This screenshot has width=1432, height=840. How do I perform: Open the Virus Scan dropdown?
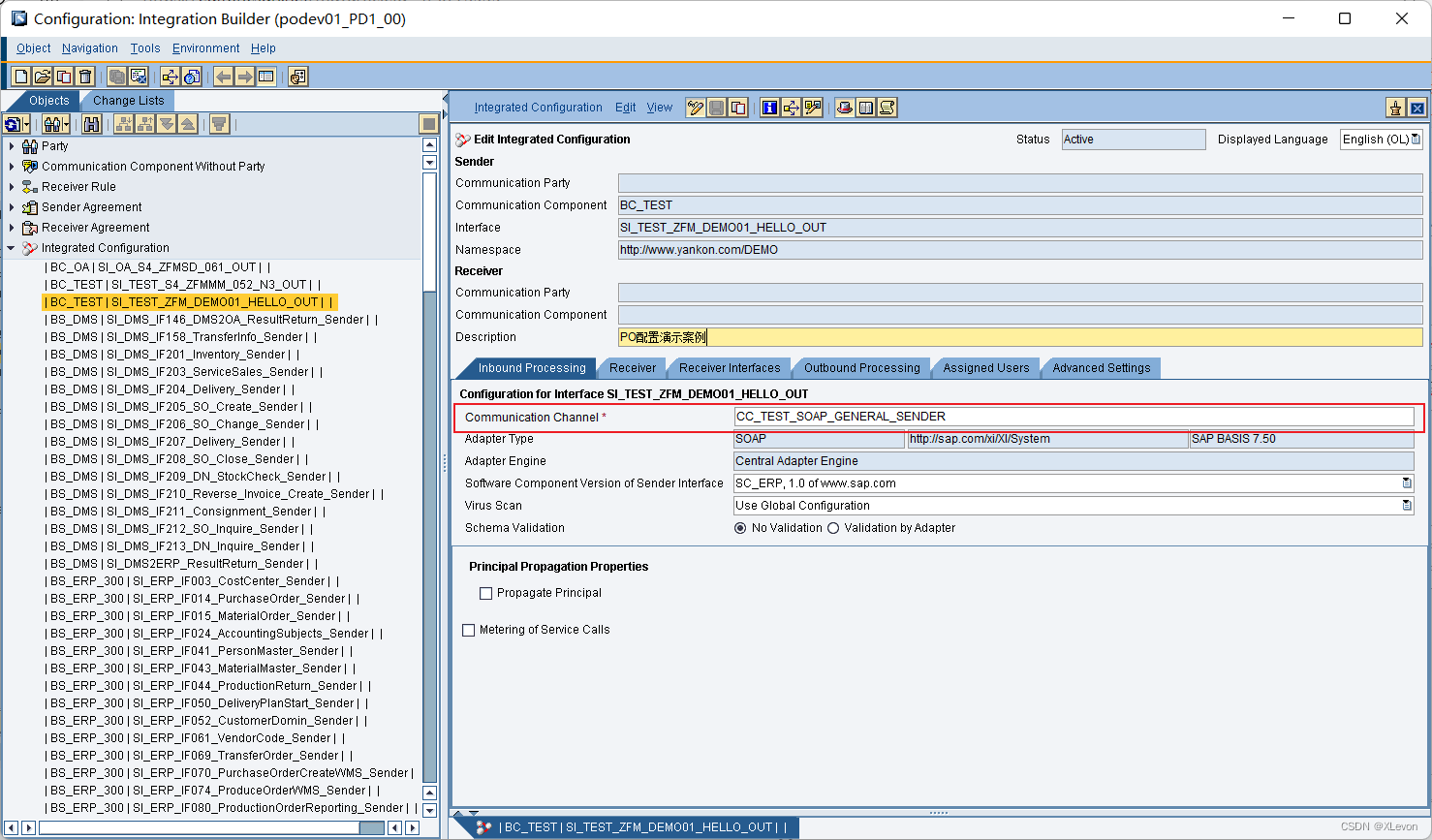point(1407,506)
